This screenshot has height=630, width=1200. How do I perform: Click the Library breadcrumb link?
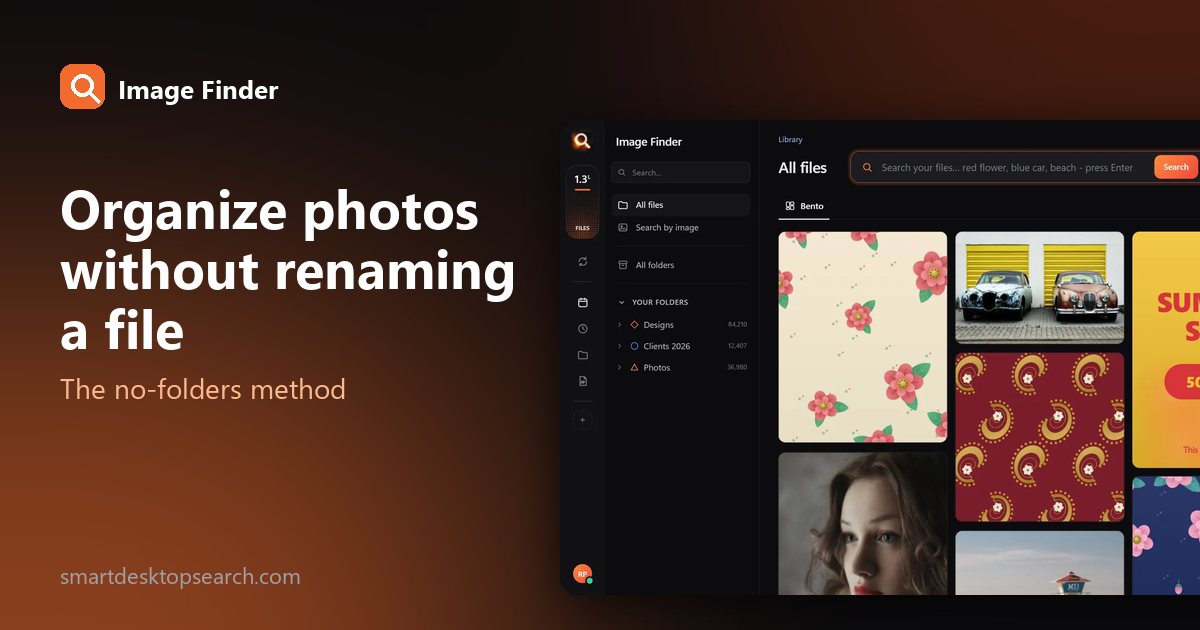[x=790, y=140]
